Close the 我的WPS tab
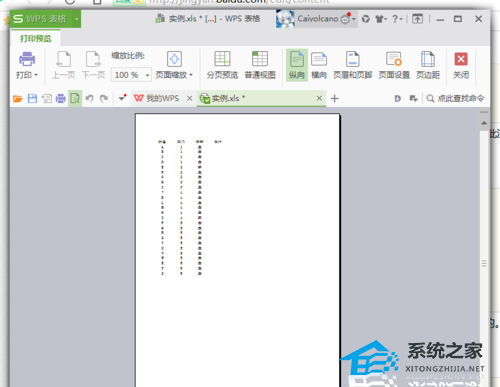The width and height of the screenshot is (500, 387). pyautogui.click(x=189, y=98)
